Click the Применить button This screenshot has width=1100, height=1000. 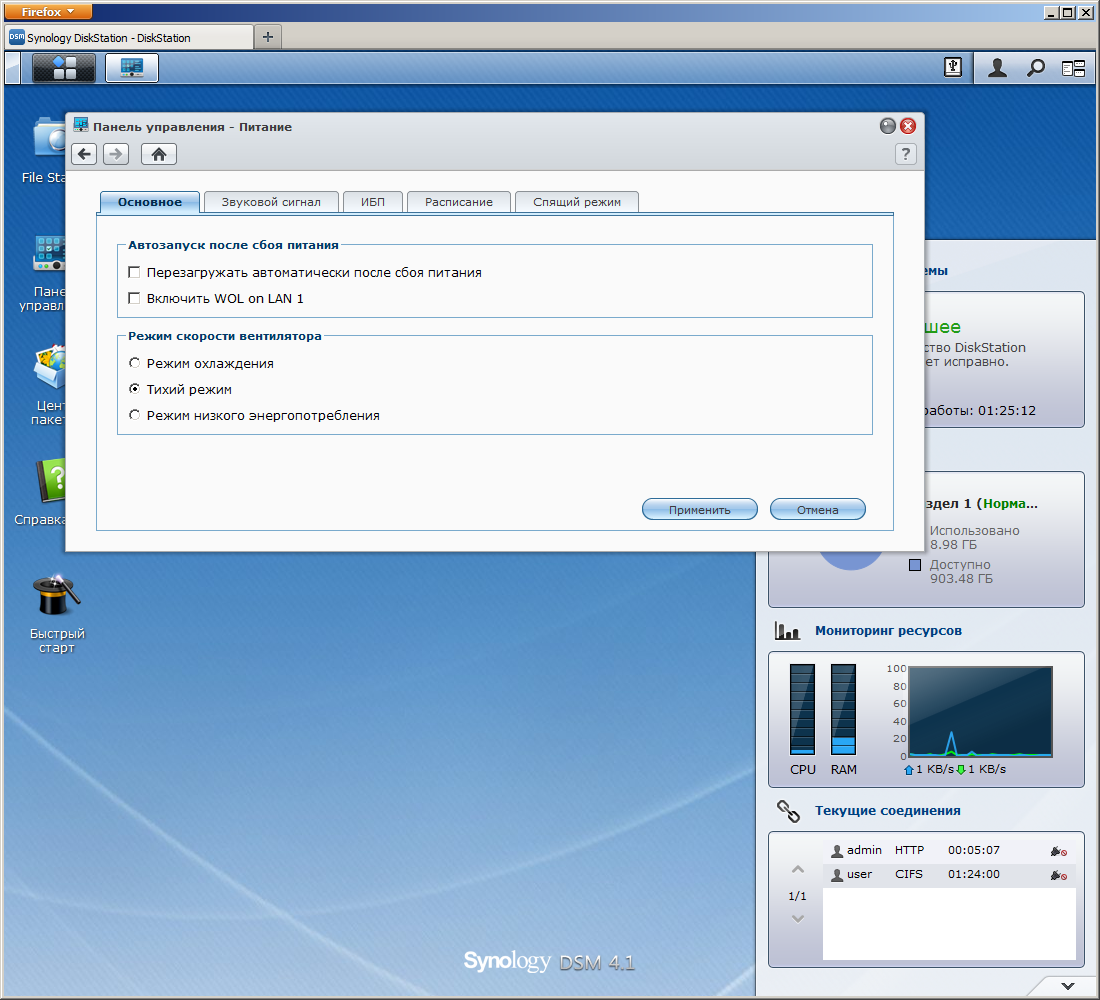[699, 509]
